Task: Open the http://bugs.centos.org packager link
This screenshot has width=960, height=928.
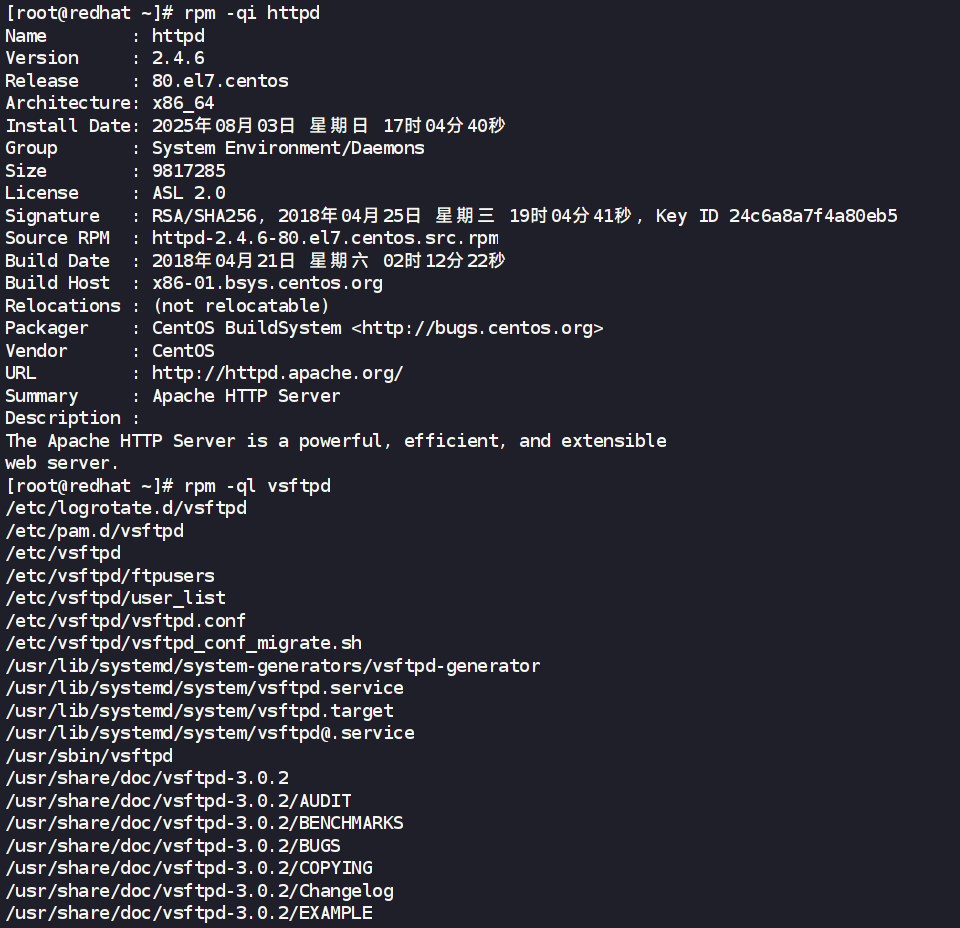Action: point(478,328)
